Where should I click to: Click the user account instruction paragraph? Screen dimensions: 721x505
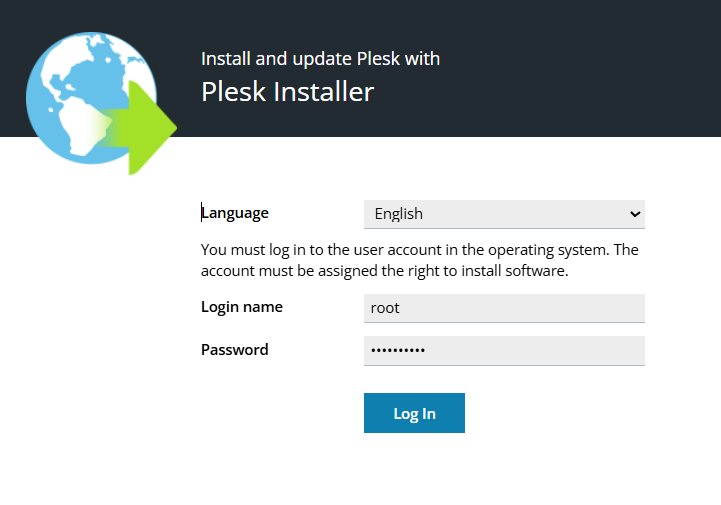tap(419, 260)
